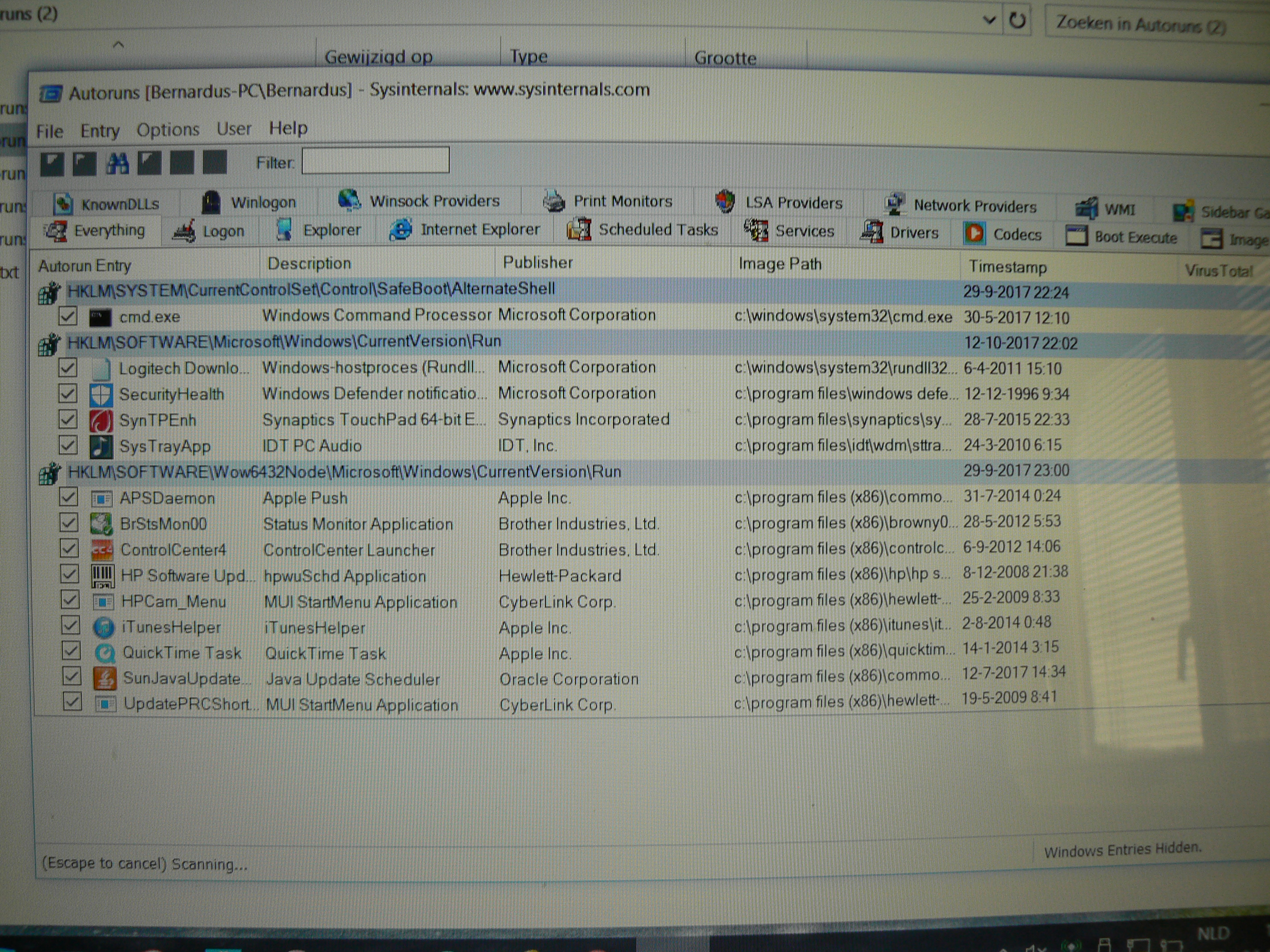Disable the SecurityHealth autorun entry
Viewport: 1270px width, 952px height.
68,394
